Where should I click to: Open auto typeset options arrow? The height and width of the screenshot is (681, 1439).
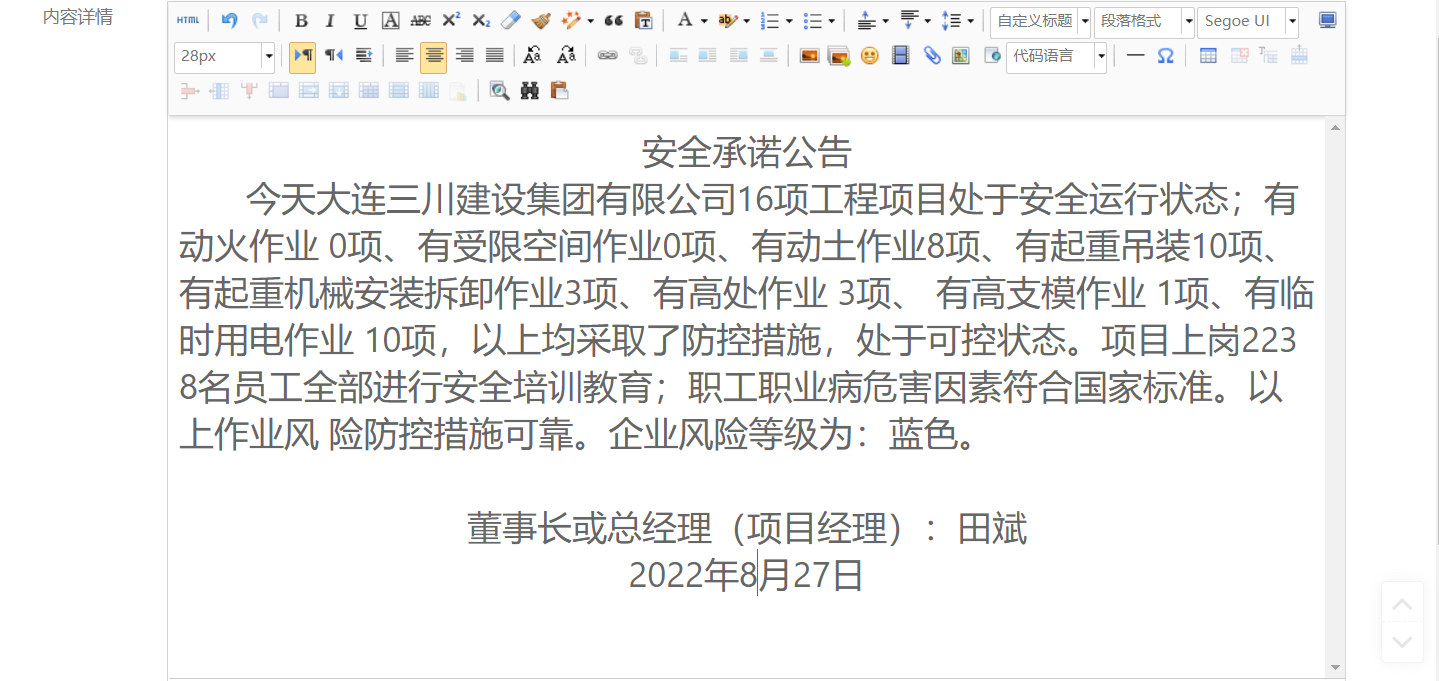click(x=590, y=21)
